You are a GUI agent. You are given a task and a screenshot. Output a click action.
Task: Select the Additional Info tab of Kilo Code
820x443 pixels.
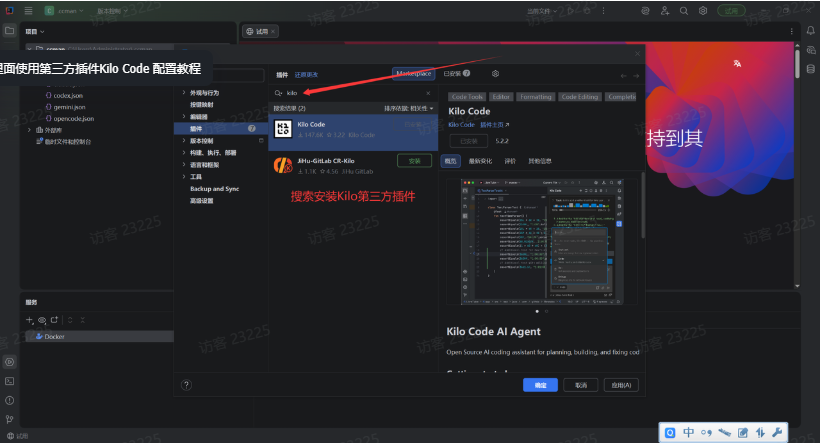pos(540,161)
